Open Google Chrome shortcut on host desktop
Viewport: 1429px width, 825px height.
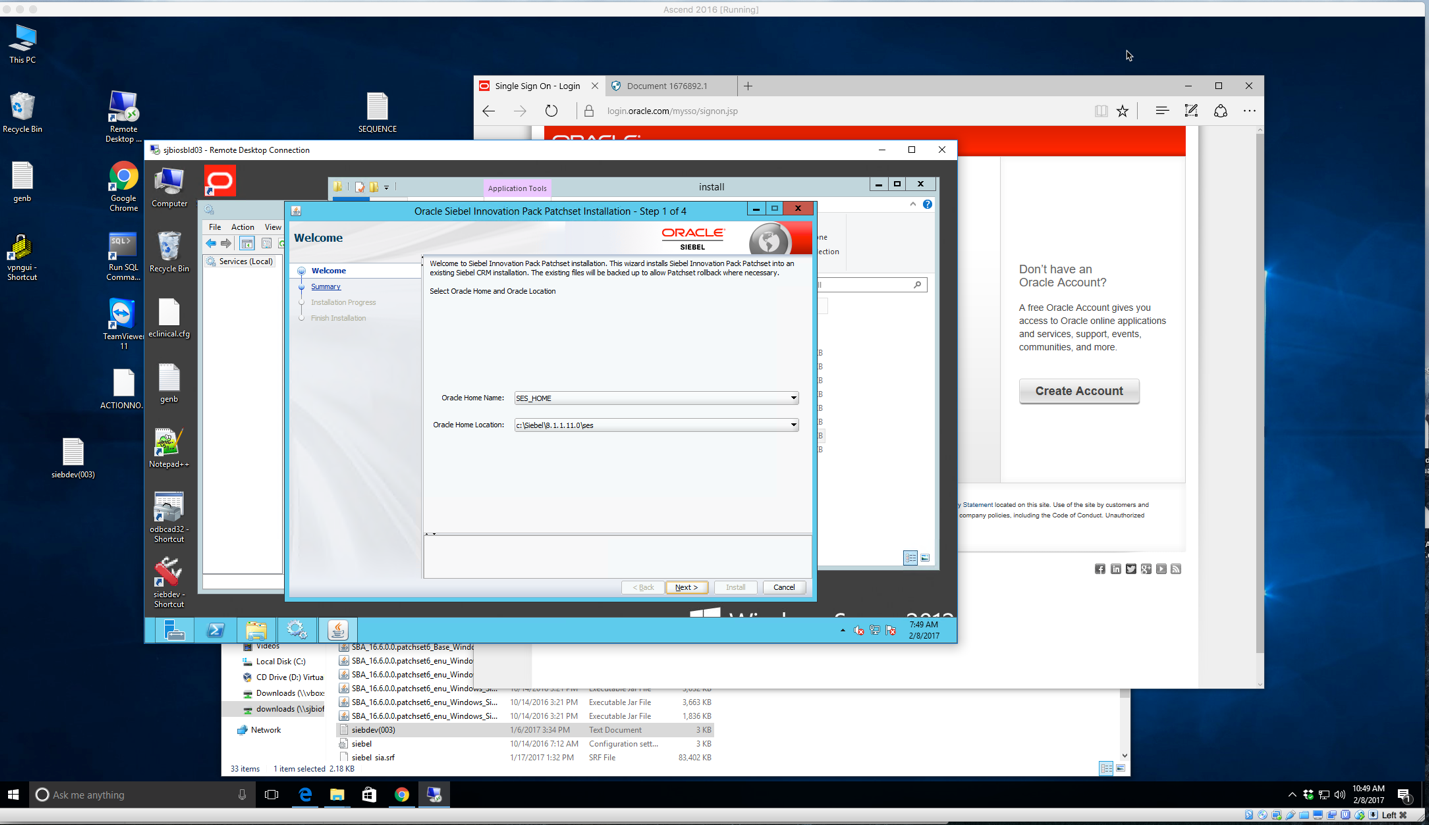point(123,186)
